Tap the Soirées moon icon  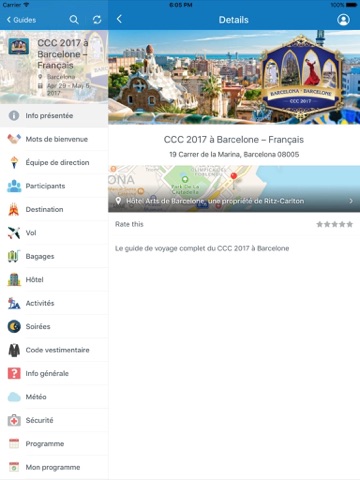pyautogui.click(x=14, y=326)
